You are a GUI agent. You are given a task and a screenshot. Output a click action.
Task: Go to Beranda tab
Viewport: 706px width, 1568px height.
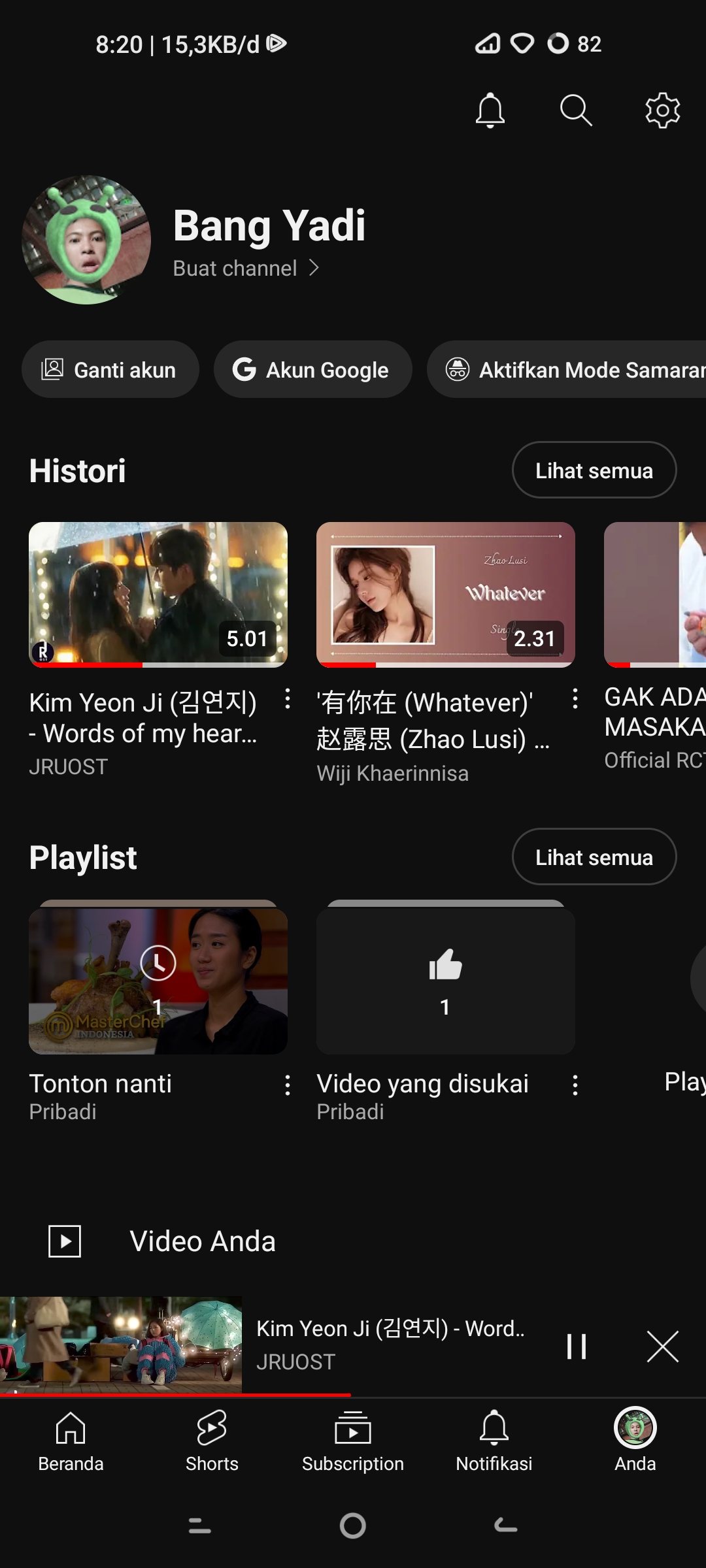pyautogui.click(x=71, y=1441)
